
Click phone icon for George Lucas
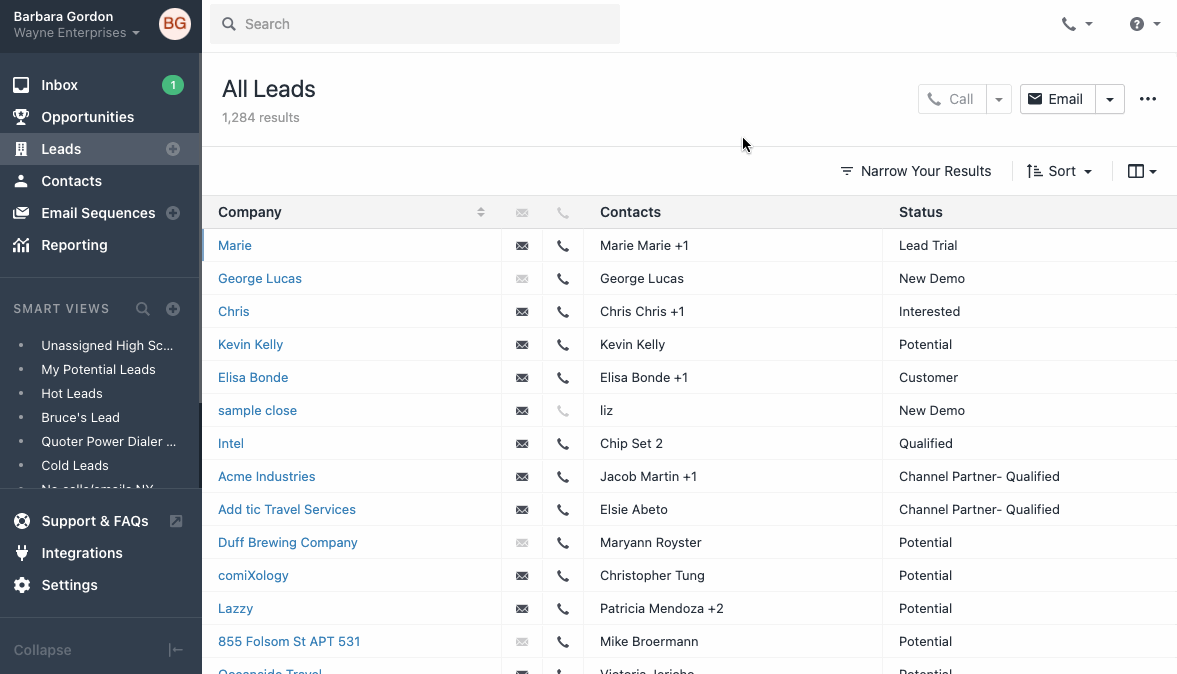563,278
